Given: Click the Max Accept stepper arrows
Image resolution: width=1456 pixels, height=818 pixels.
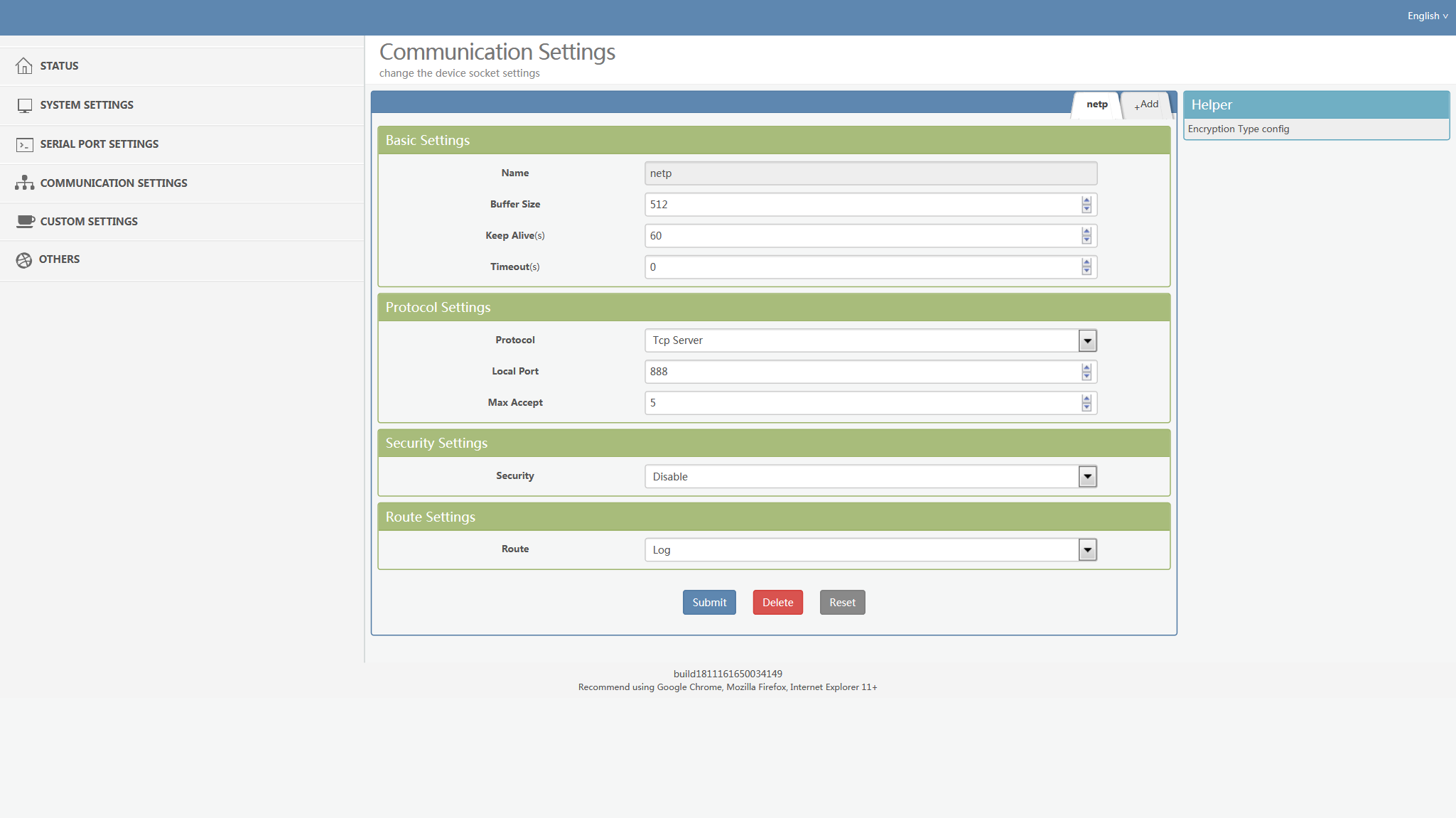Looking at the screenshot, I should pyautogui.click(x=1086, y=403).
